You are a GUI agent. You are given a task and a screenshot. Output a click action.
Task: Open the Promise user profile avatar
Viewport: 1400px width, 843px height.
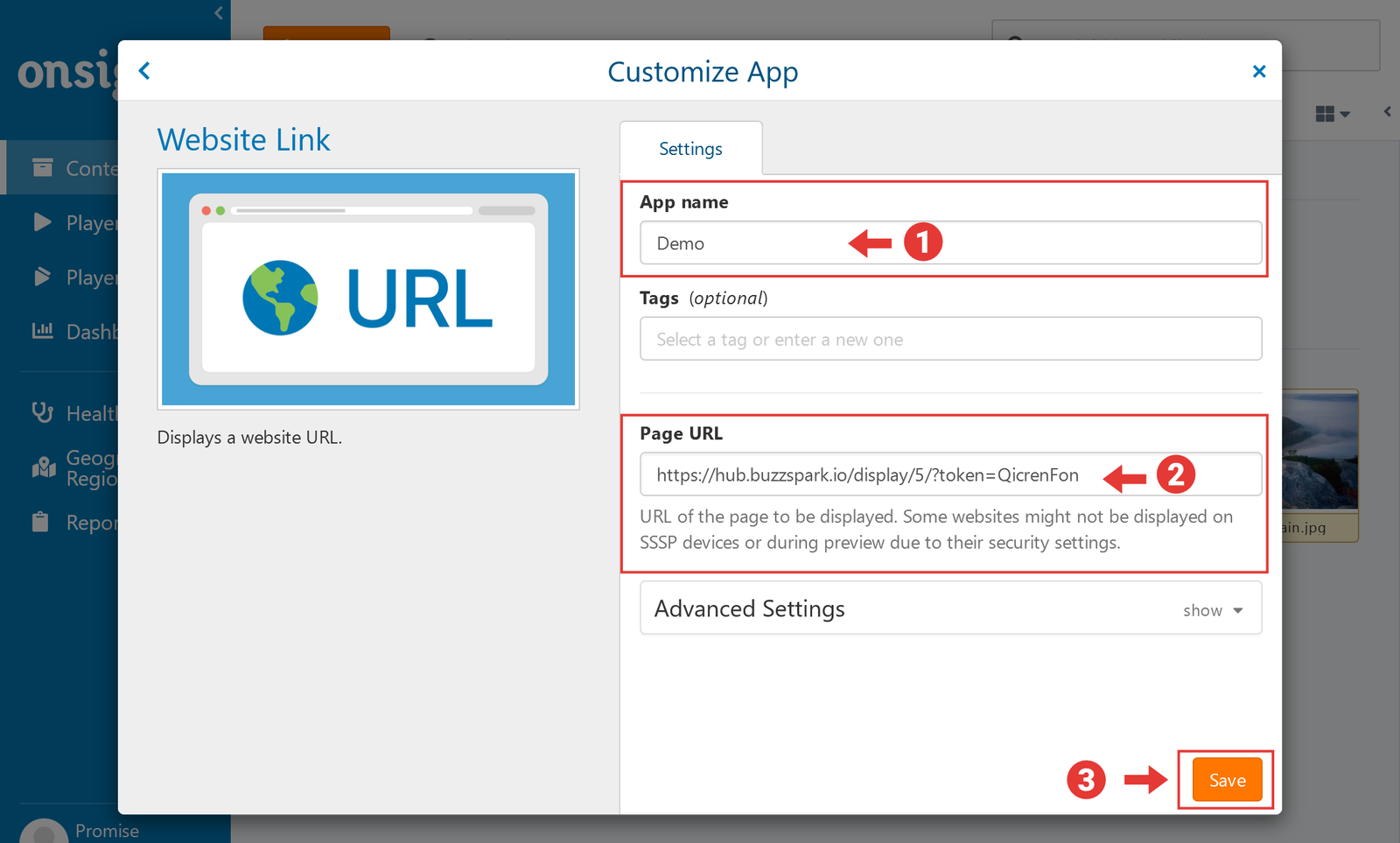(43, 831)
